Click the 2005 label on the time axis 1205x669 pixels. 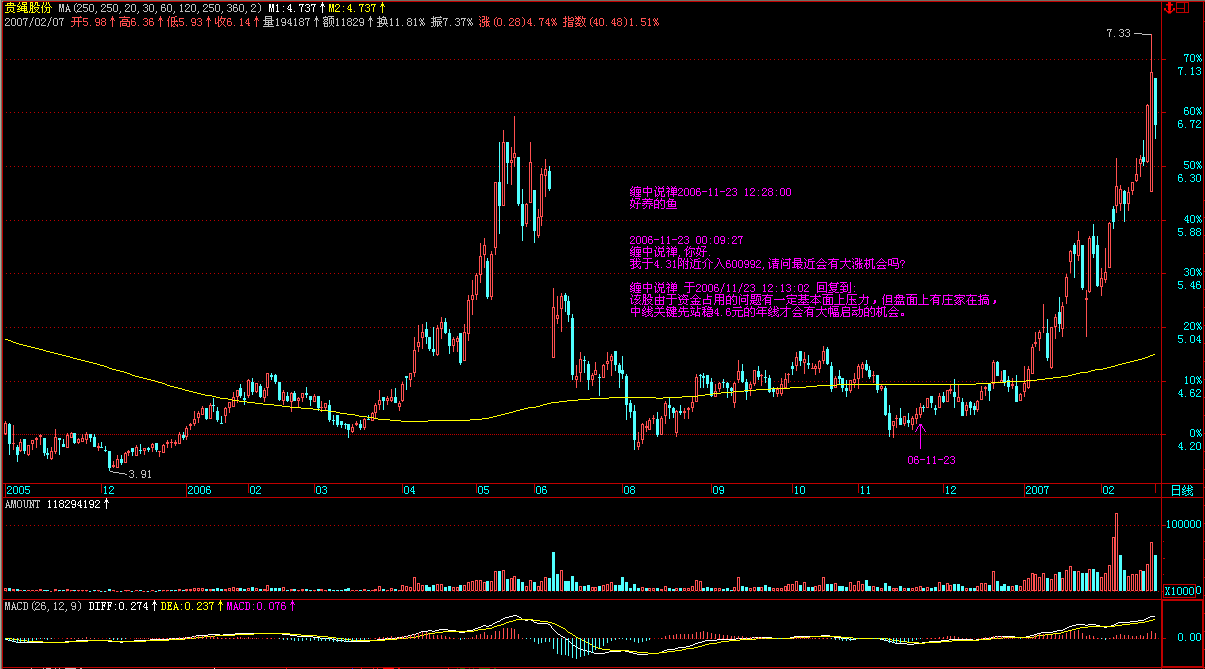pos(19,490)
